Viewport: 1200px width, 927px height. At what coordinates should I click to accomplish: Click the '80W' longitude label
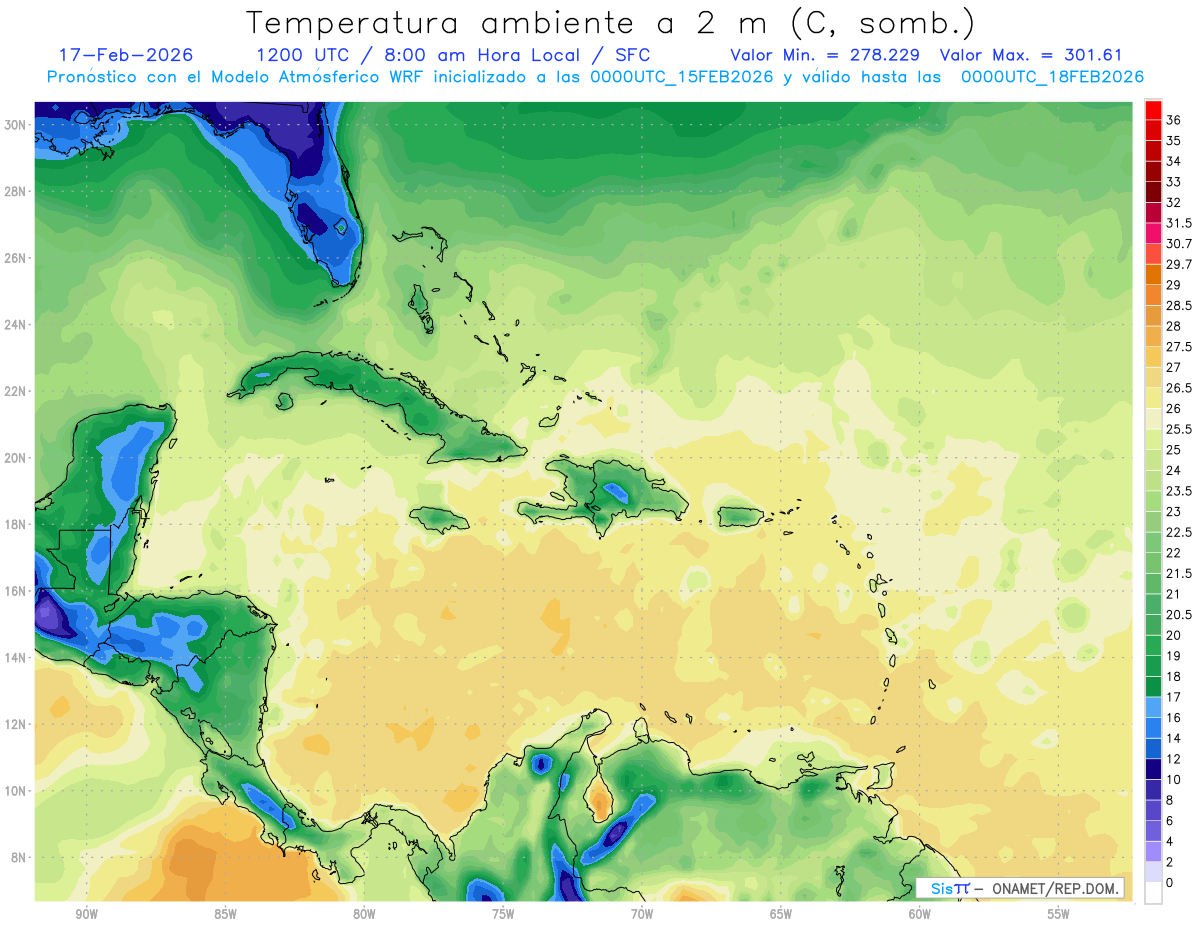[x=364, y=914]
